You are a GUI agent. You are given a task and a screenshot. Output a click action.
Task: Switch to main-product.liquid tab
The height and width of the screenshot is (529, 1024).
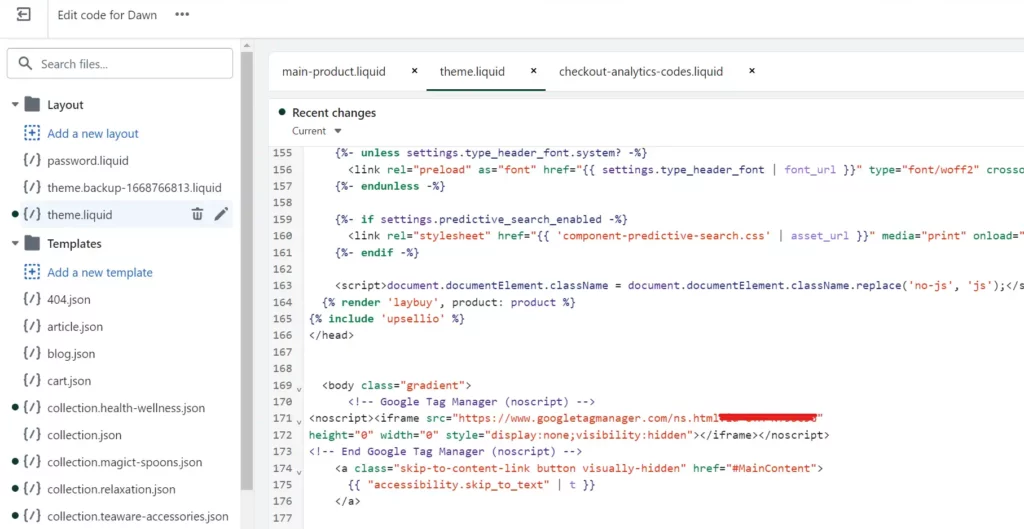[334, 71]
